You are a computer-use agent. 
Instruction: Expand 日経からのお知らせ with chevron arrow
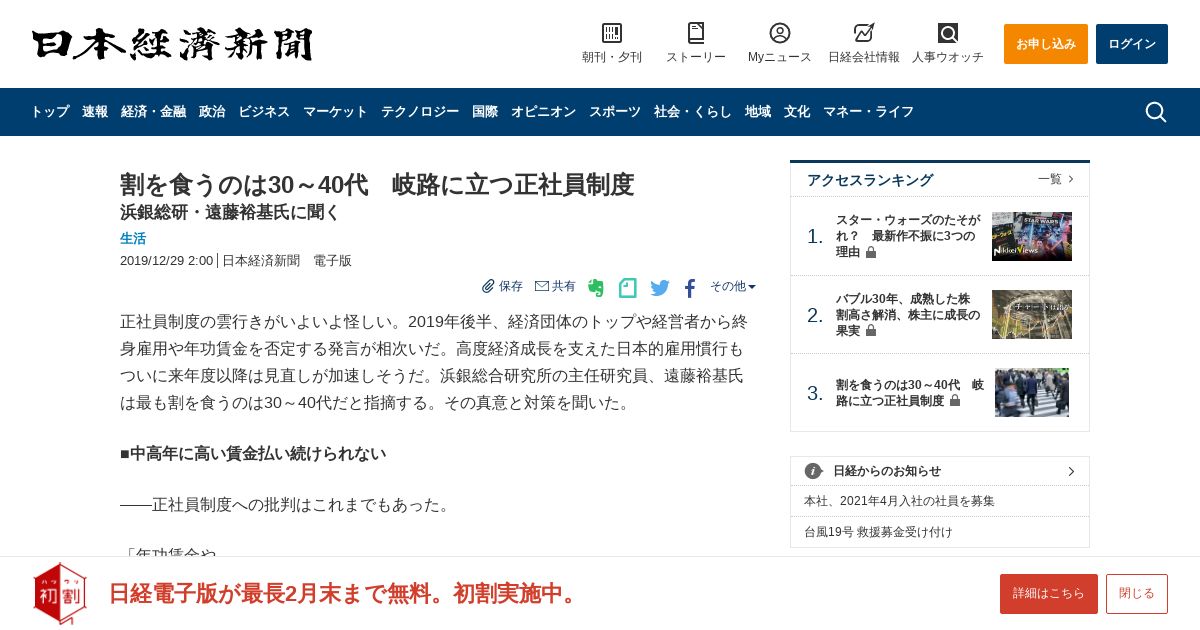pos(1071,471)
